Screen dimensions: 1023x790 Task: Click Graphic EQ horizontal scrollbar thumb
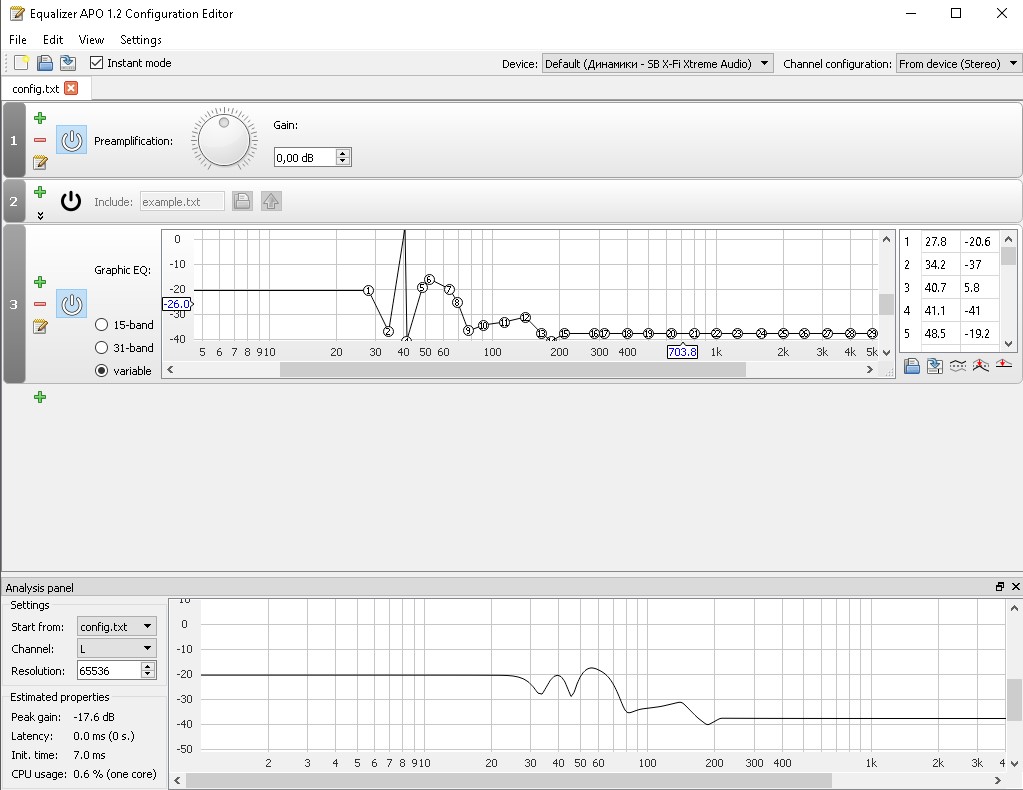click(513, 370)
